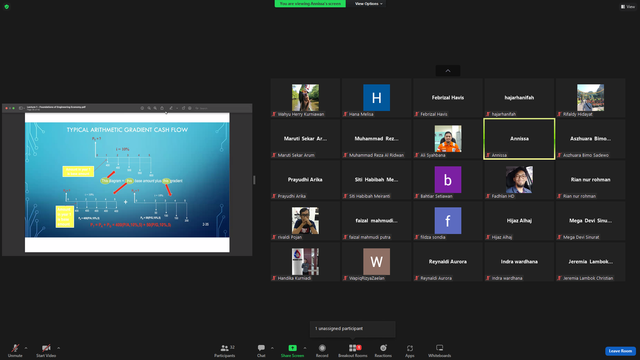Open Breakout Rooms
Image resolution: width=640 pixels, height=360 pixels.
click(353, 350)
